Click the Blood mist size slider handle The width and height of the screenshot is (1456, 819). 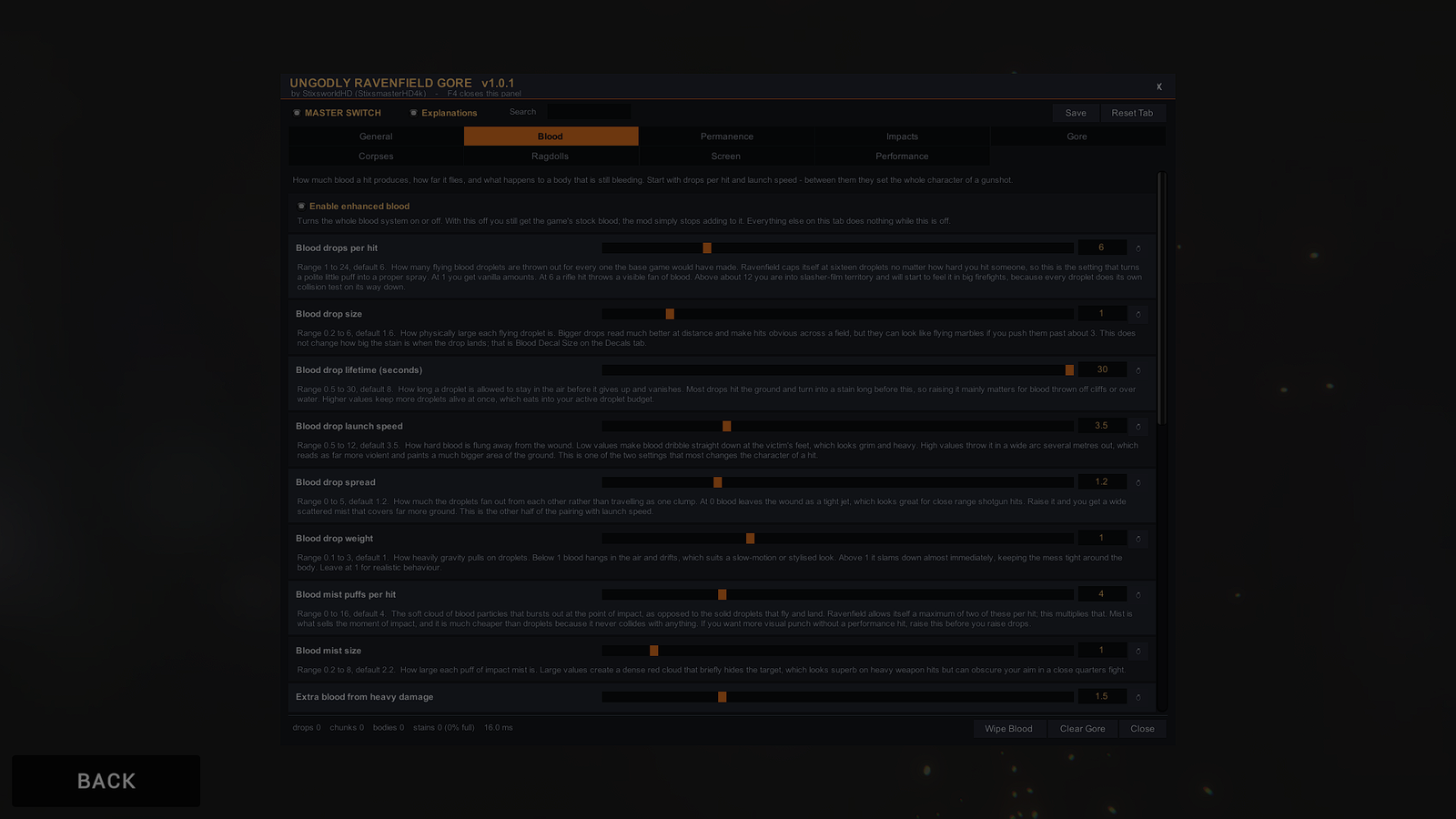pyautogui.click(x=653, y=651)
